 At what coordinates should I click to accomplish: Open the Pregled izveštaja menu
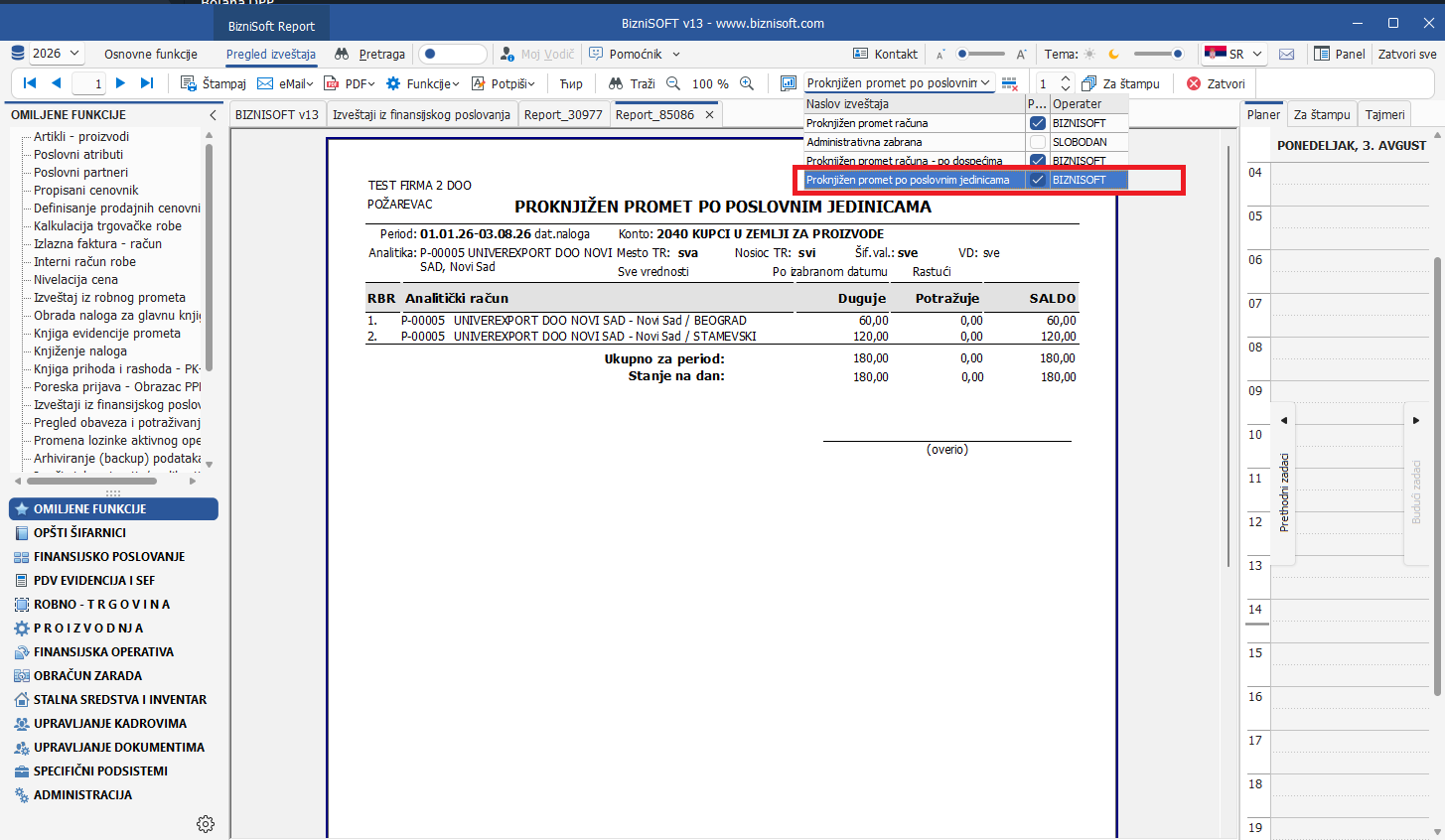(x=271, y=54)
